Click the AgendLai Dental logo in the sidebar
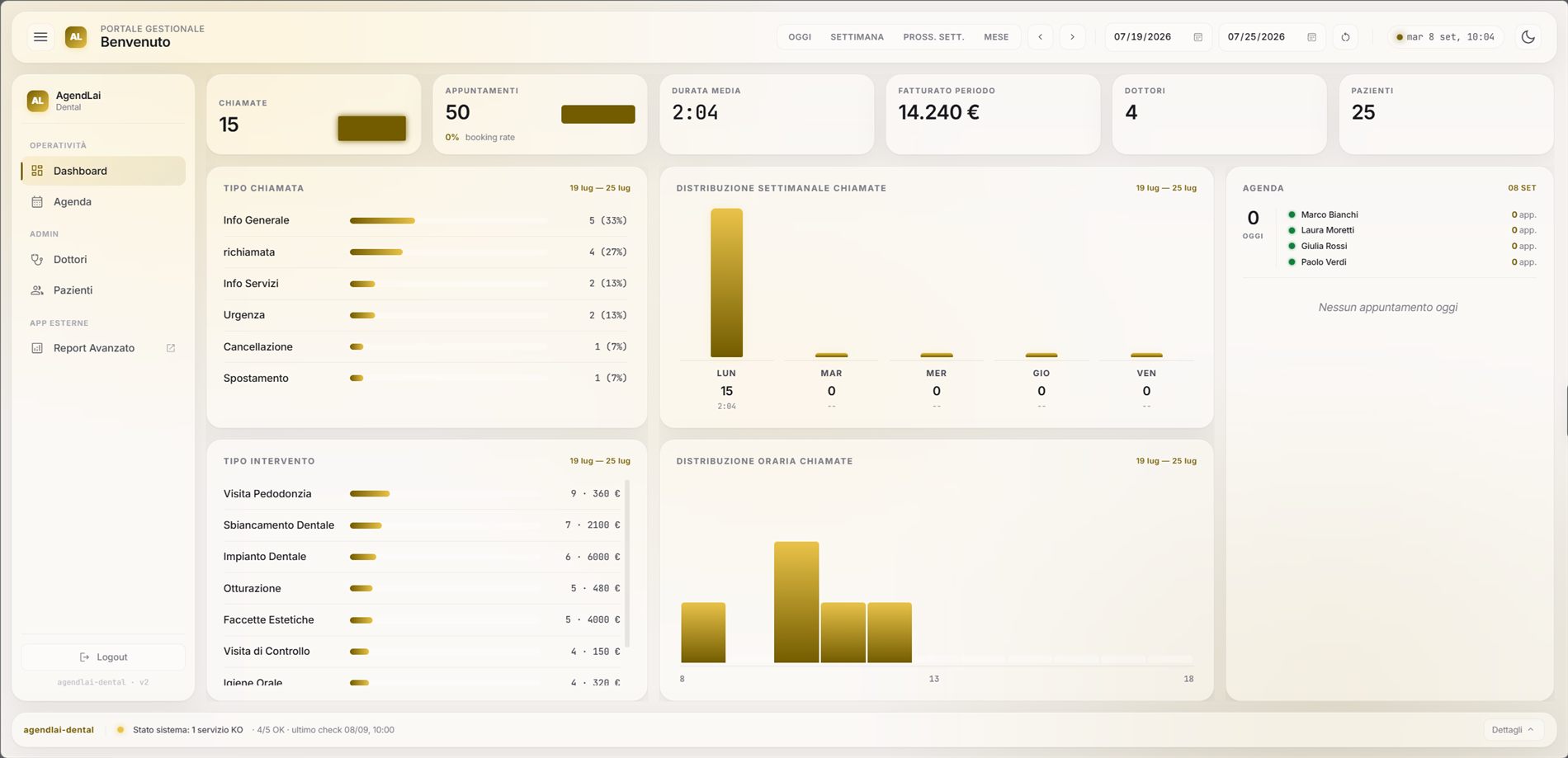The height and width of the screenshot is (758, 1568). (x=37, y=101)
